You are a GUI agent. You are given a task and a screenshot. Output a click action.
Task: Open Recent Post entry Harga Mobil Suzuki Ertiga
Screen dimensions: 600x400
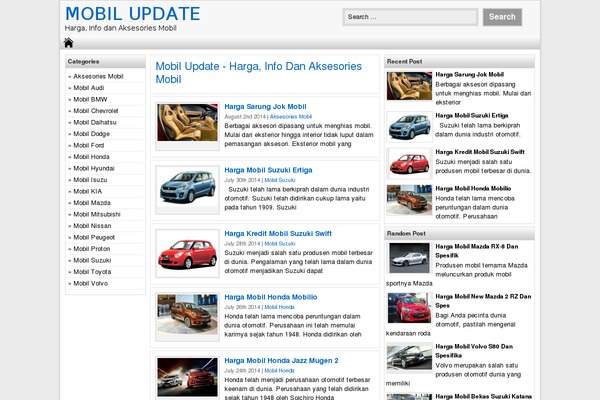tap(472, 115)
